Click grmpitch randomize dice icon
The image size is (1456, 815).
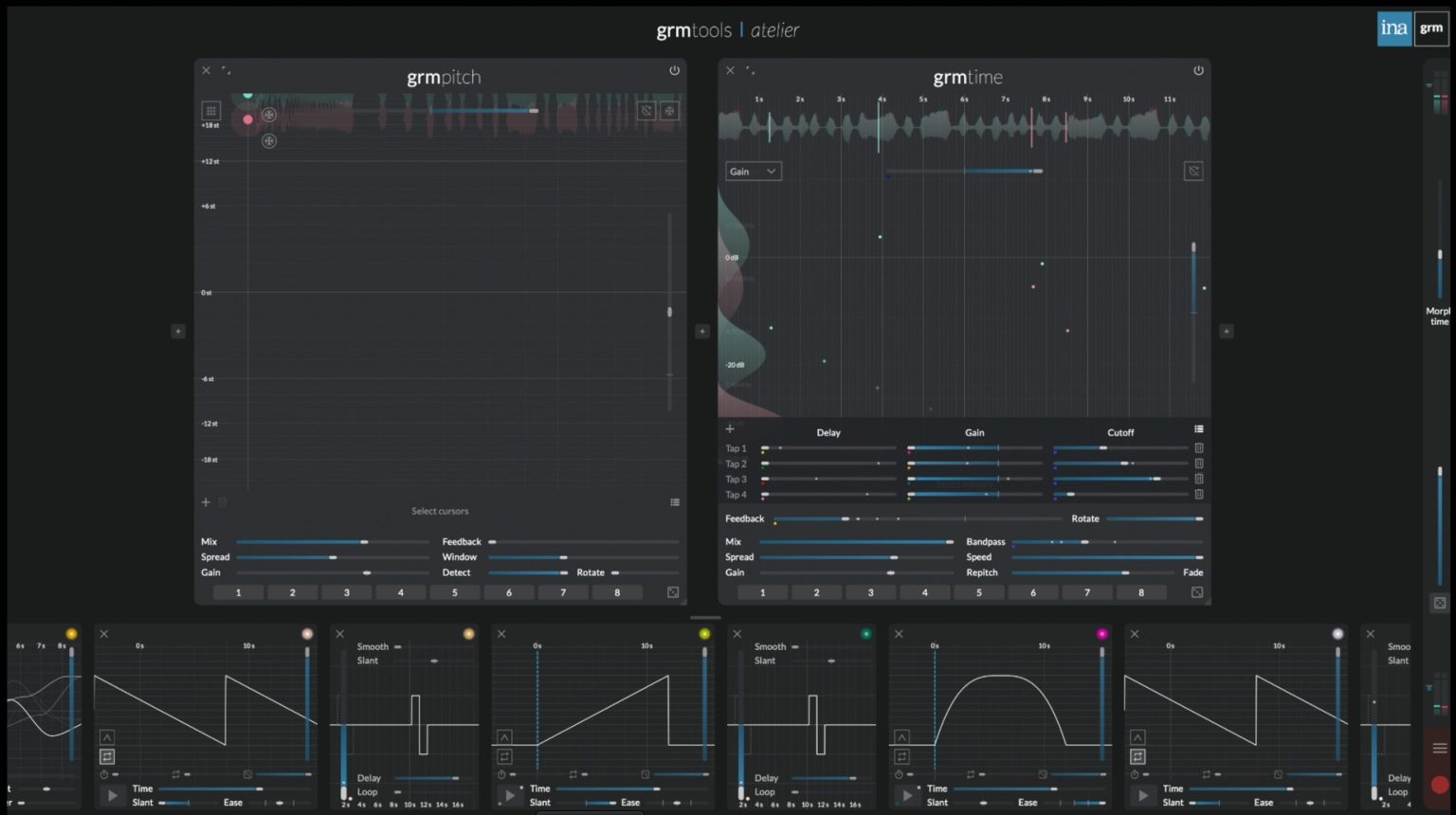673,592
